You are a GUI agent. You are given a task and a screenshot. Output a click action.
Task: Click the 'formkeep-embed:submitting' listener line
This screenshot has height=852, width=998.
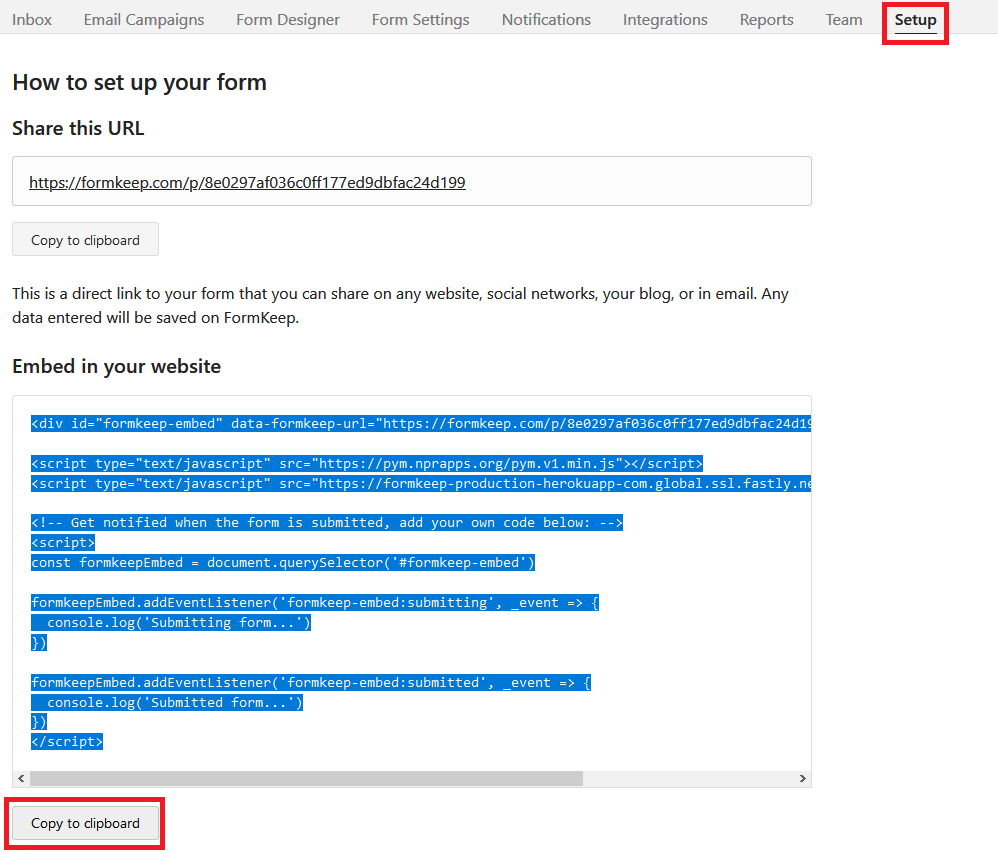tap(314, 603)
